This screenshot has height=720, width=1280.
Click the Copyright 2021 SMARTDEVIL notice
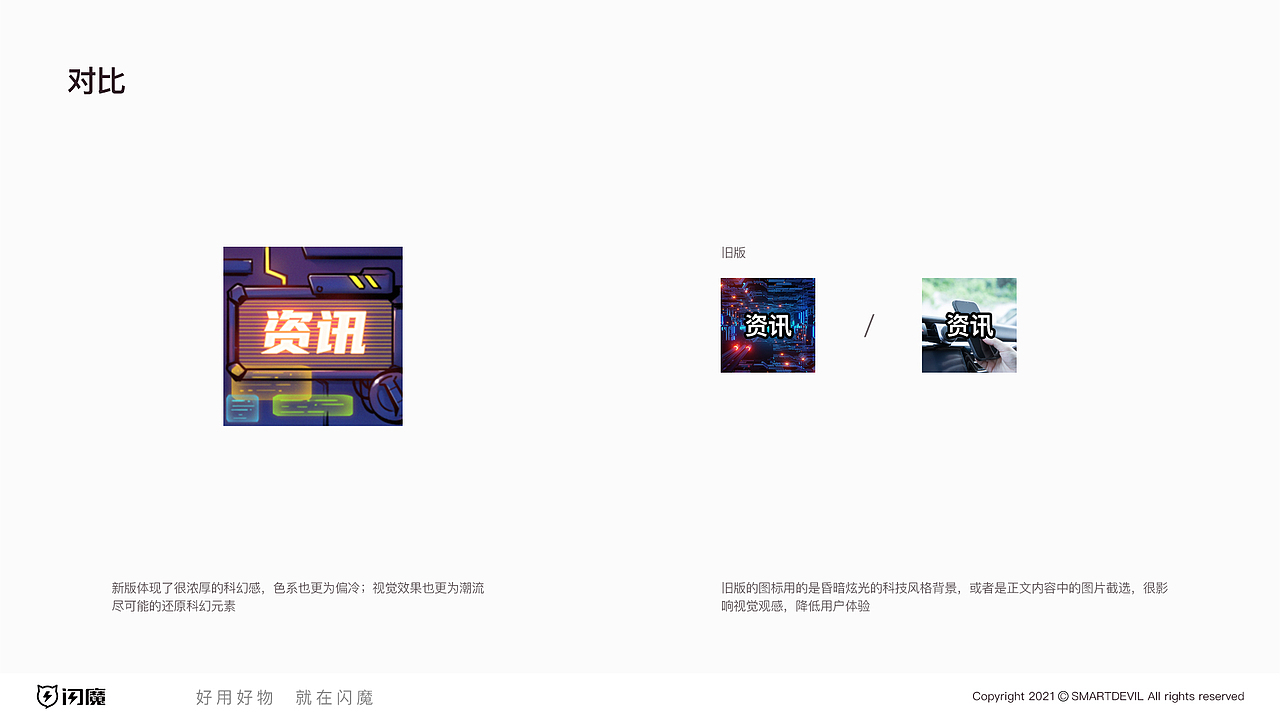click(1108, 696)
